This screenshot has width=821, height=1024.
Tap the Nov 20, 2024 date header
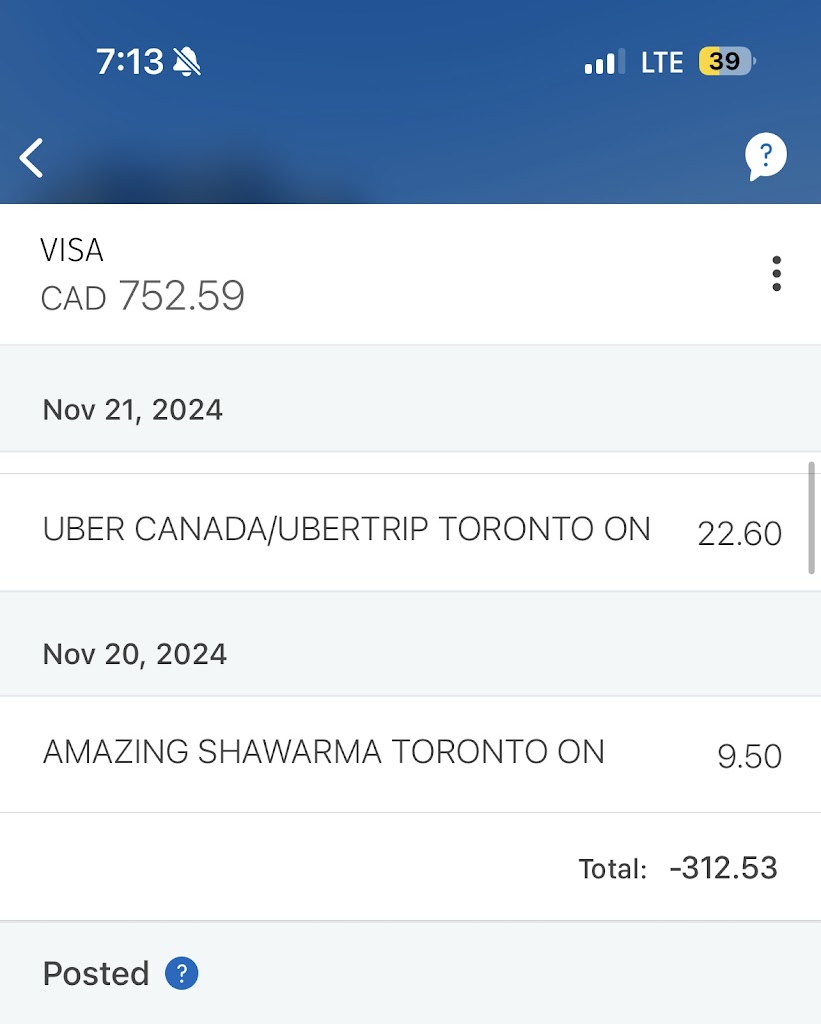134,654
